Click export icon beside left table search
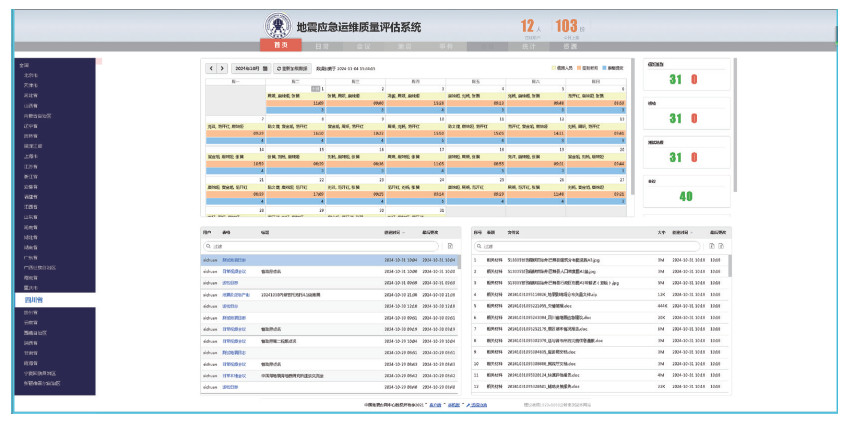Viewport: 847px width, 422px height. click(451, 245)
